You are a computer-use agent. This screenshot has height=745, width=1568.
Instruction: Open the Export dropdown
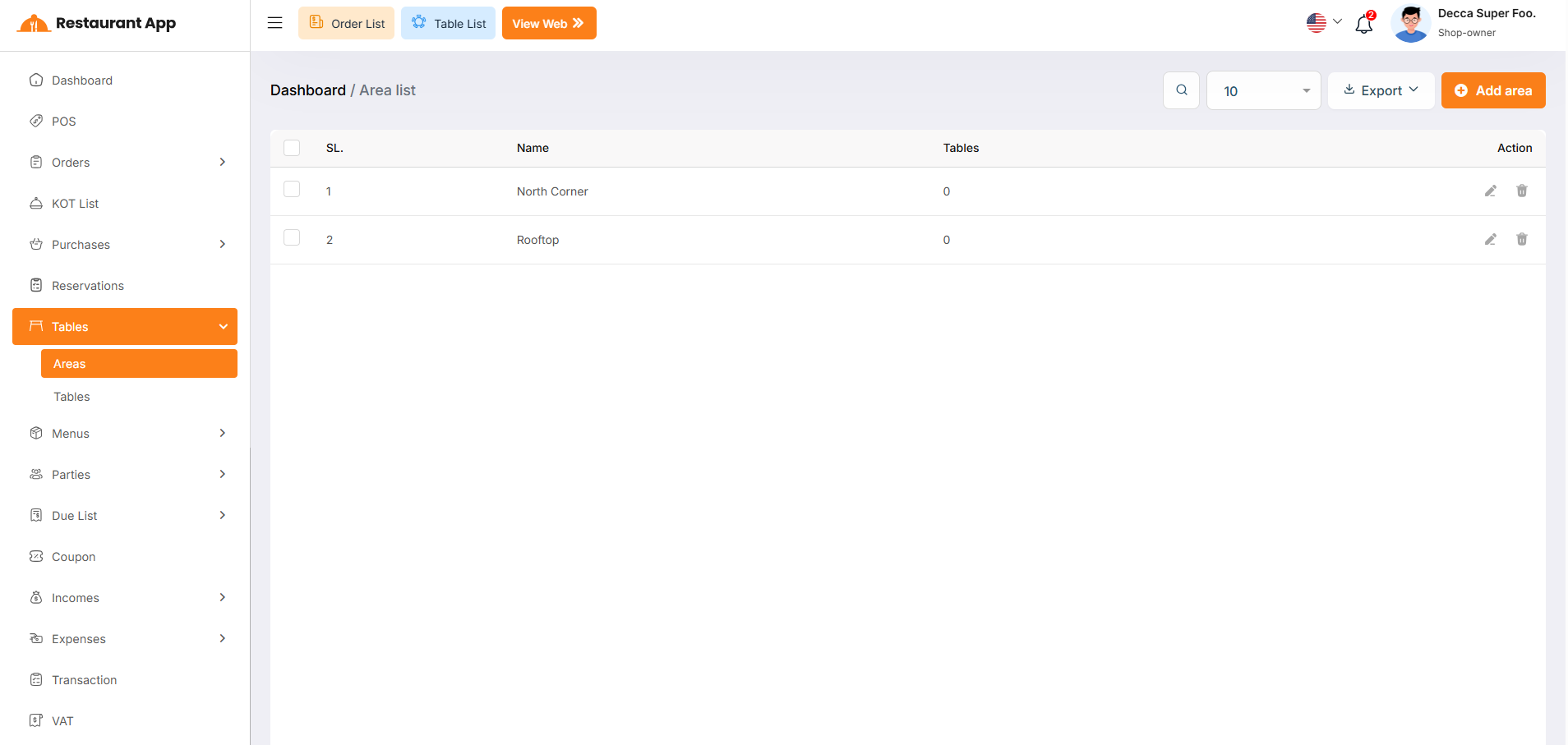[x=1381, y=90]
